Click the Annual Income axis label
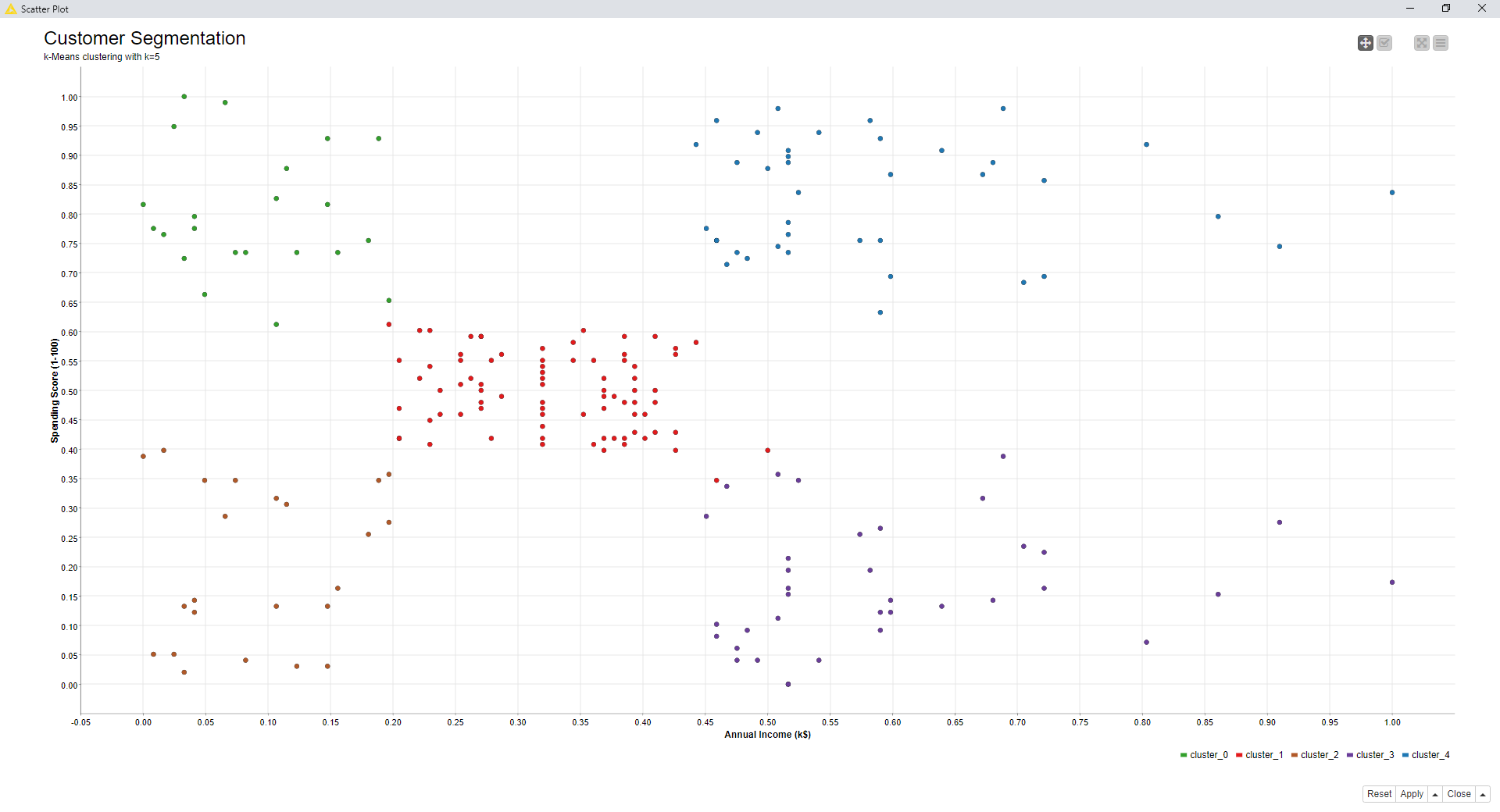Viewport: 1500px width, 812px height. [x=767, y=735]
